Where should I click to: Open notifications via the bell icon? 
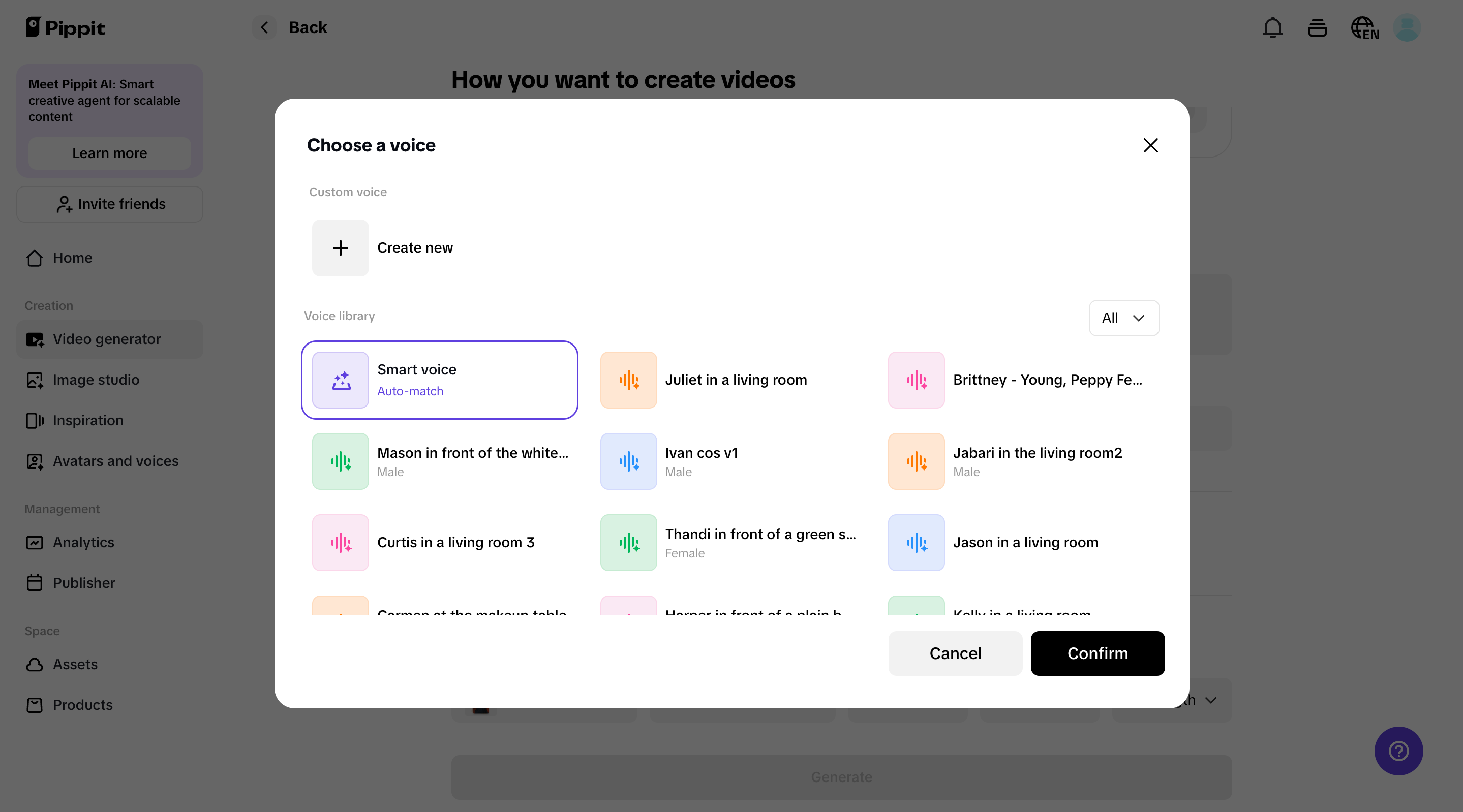(x=1273, y=27)
